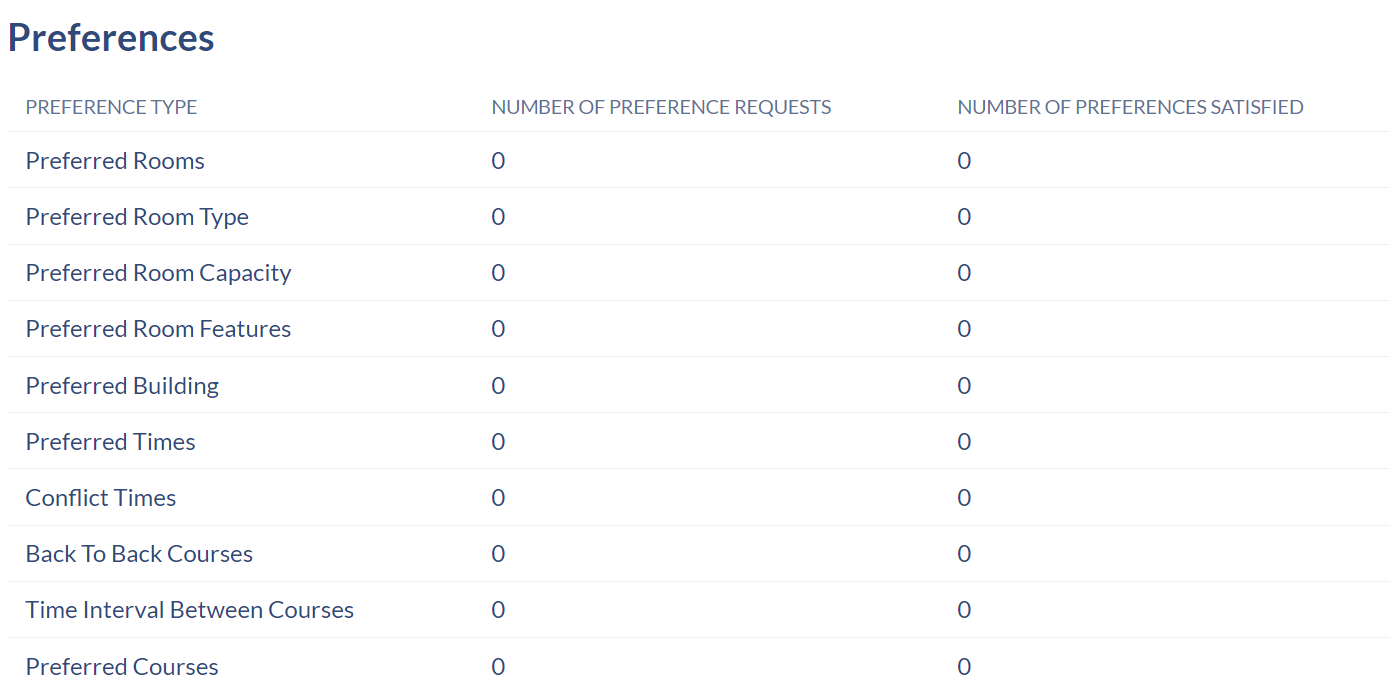The width and height of the screenshot is (1390, 691).
Task: Click the satisfied count for Preferred Building
Action: pyautogui.click(x=964, y=386)
